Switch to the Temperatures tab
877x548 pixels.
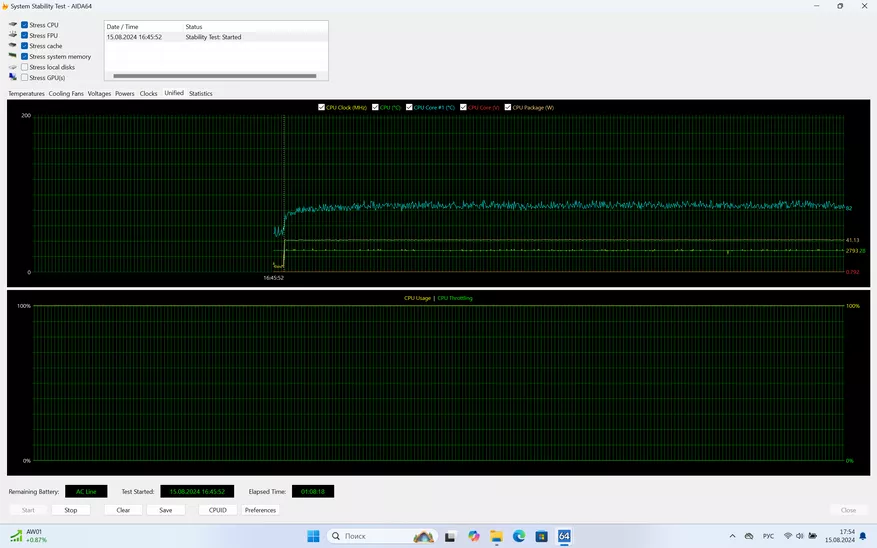tap(26, 93)
